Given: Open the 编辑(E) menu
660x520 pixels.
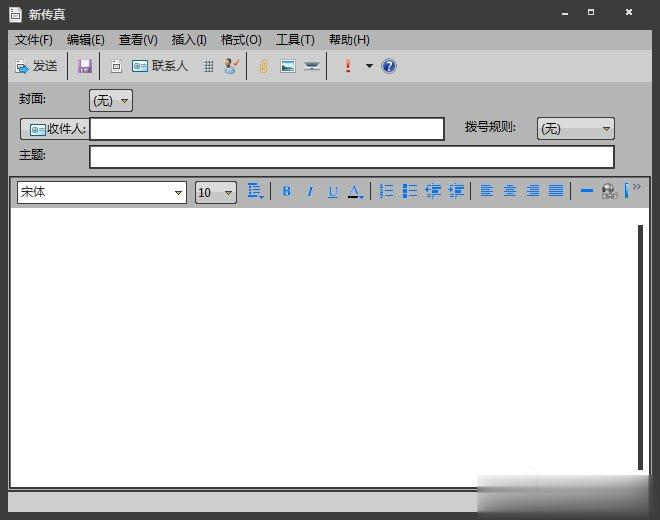Looking at the screenshot, I should coord(85,40).
